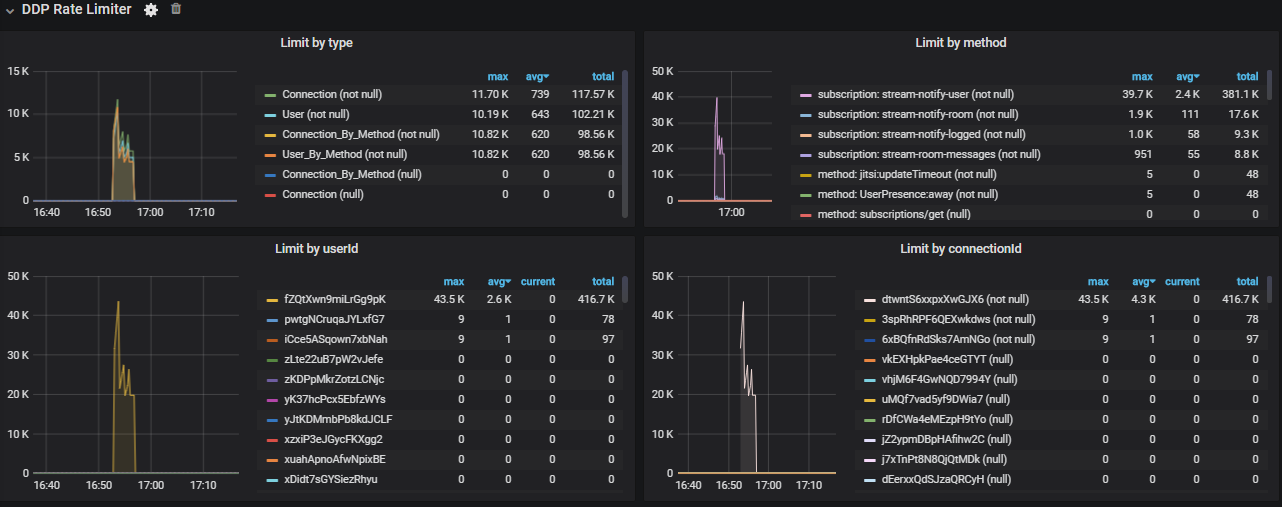Viewport: 1282px width, 507px height.
Task: Sort Limit by method by max column
Action: click(x=1142, y=77)
